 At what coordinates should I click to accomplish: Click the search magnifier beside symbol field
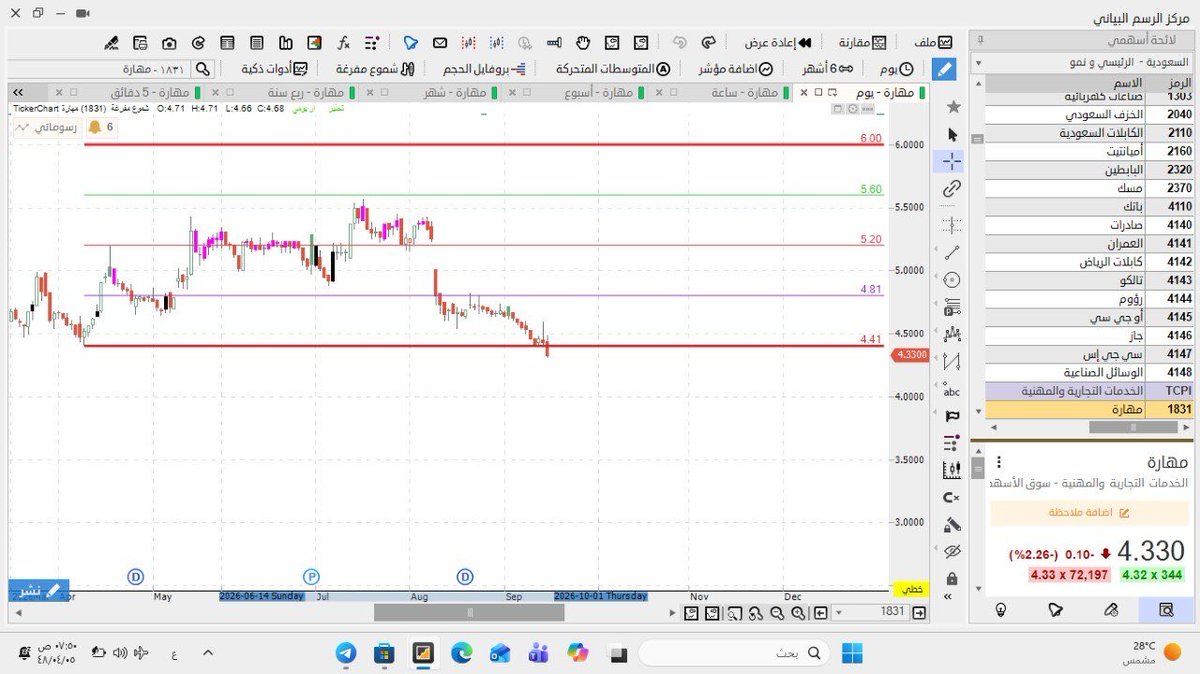[x=202, y=69]
